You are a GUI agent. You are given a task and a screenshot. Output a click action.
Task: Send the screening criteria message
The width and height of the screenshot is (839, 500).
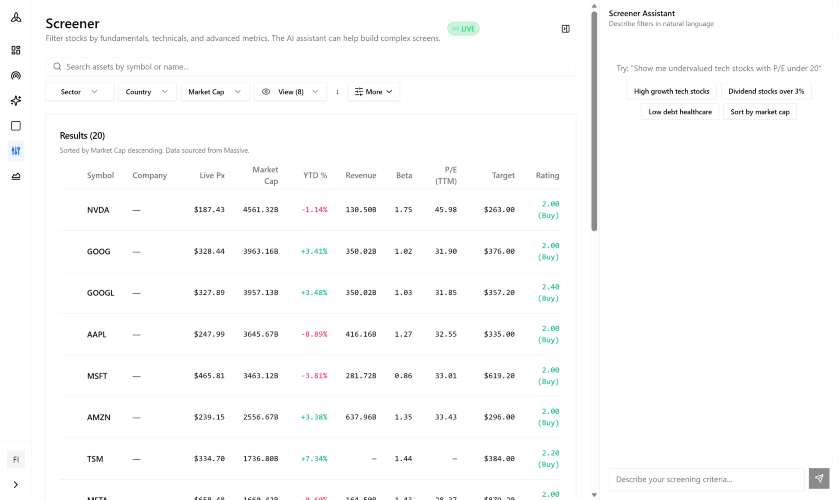[819, 479]
